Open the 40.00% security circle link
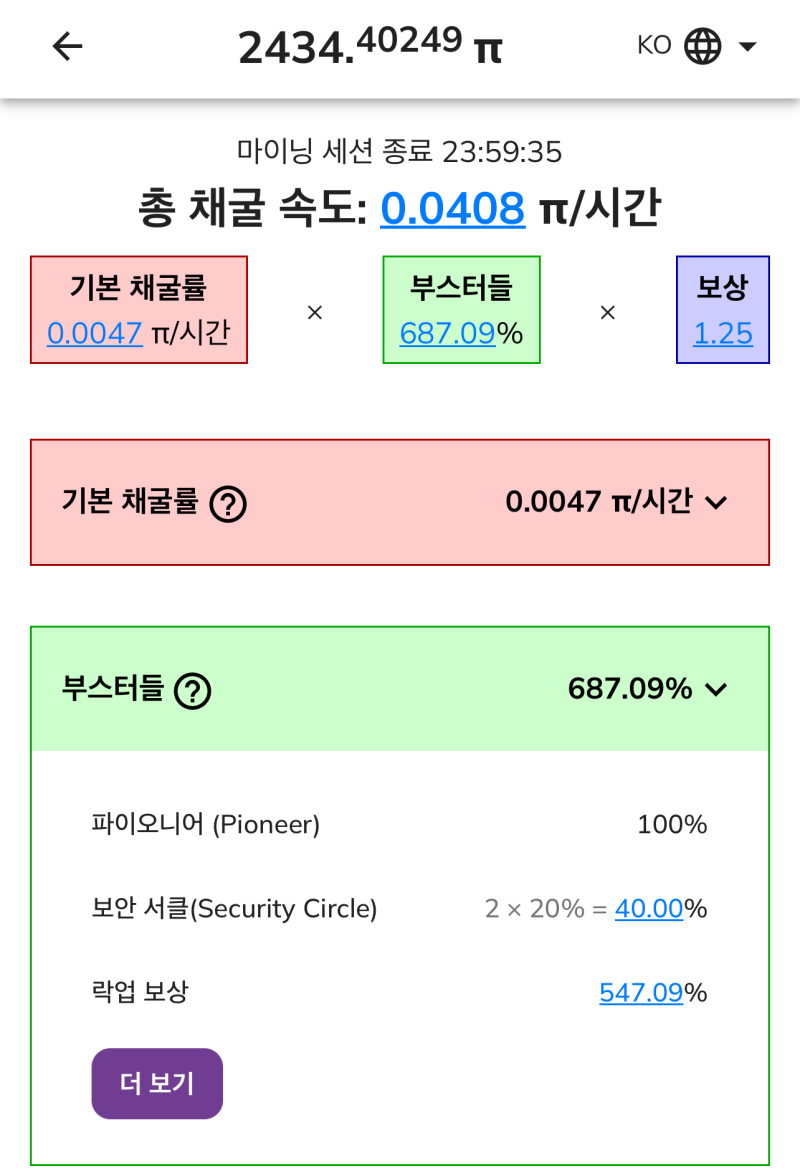 pos(649,909)
